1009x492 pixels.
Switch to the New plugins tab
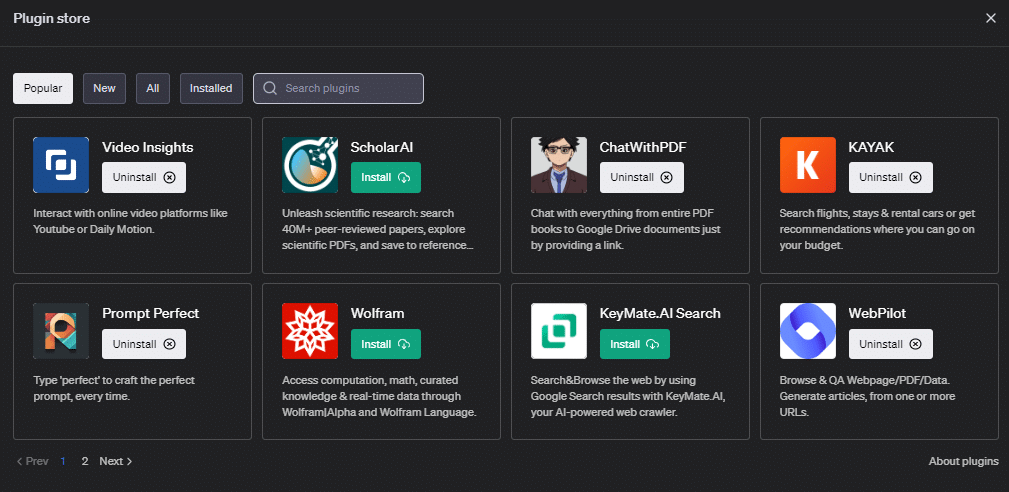pos(104,88)
